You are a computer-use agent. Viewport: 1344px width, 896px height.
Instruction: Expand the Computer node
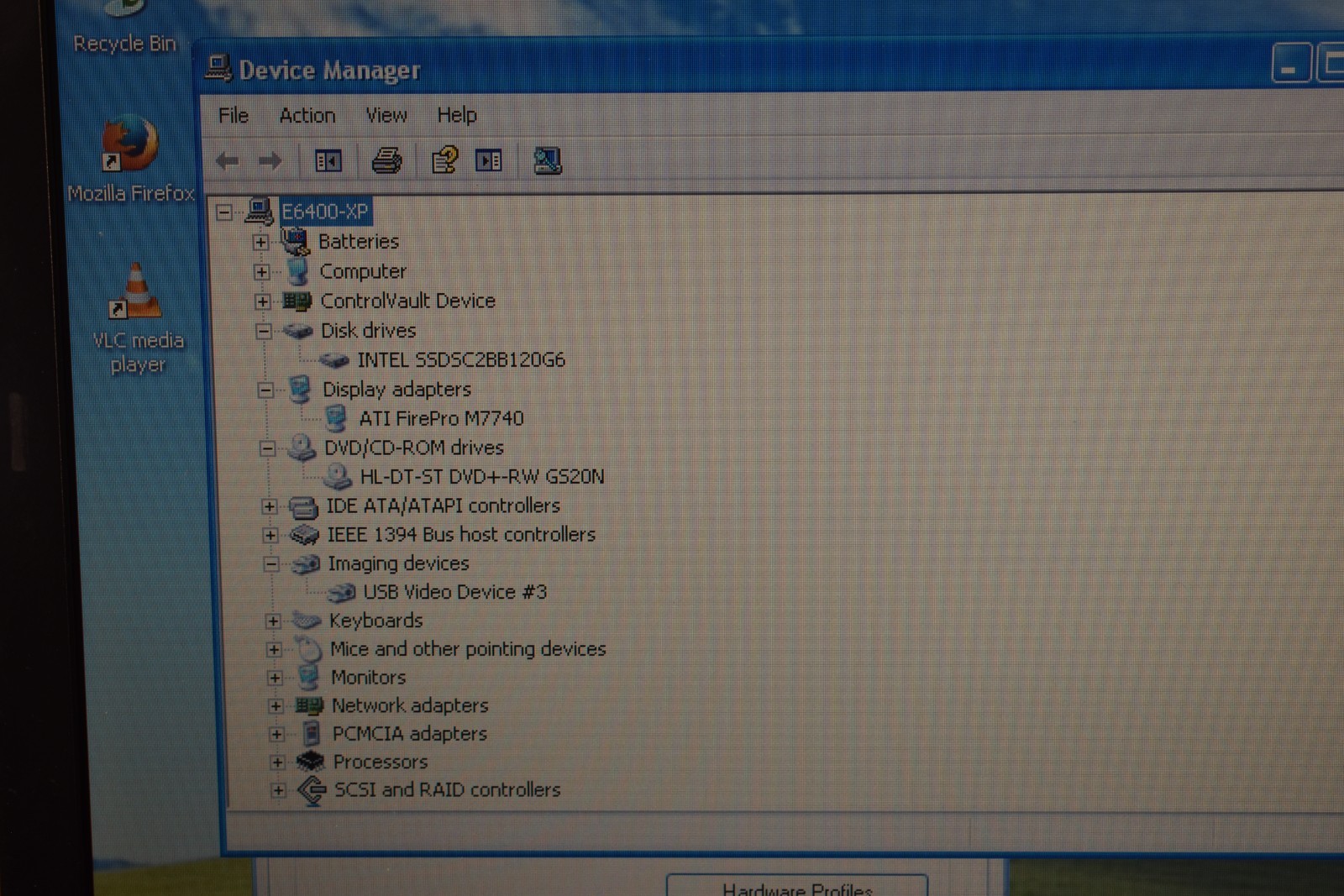261,272
